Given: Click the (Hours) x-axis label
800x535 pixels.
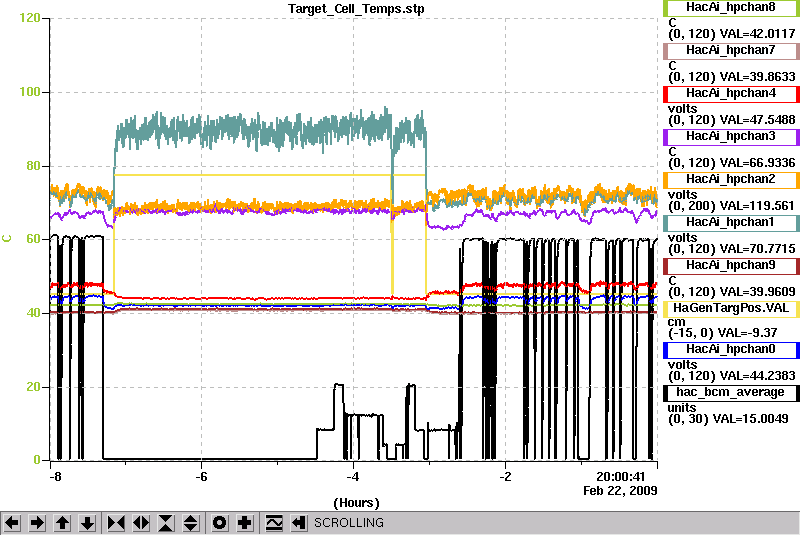Looking at the screenshot, I should tap(356, 503).
